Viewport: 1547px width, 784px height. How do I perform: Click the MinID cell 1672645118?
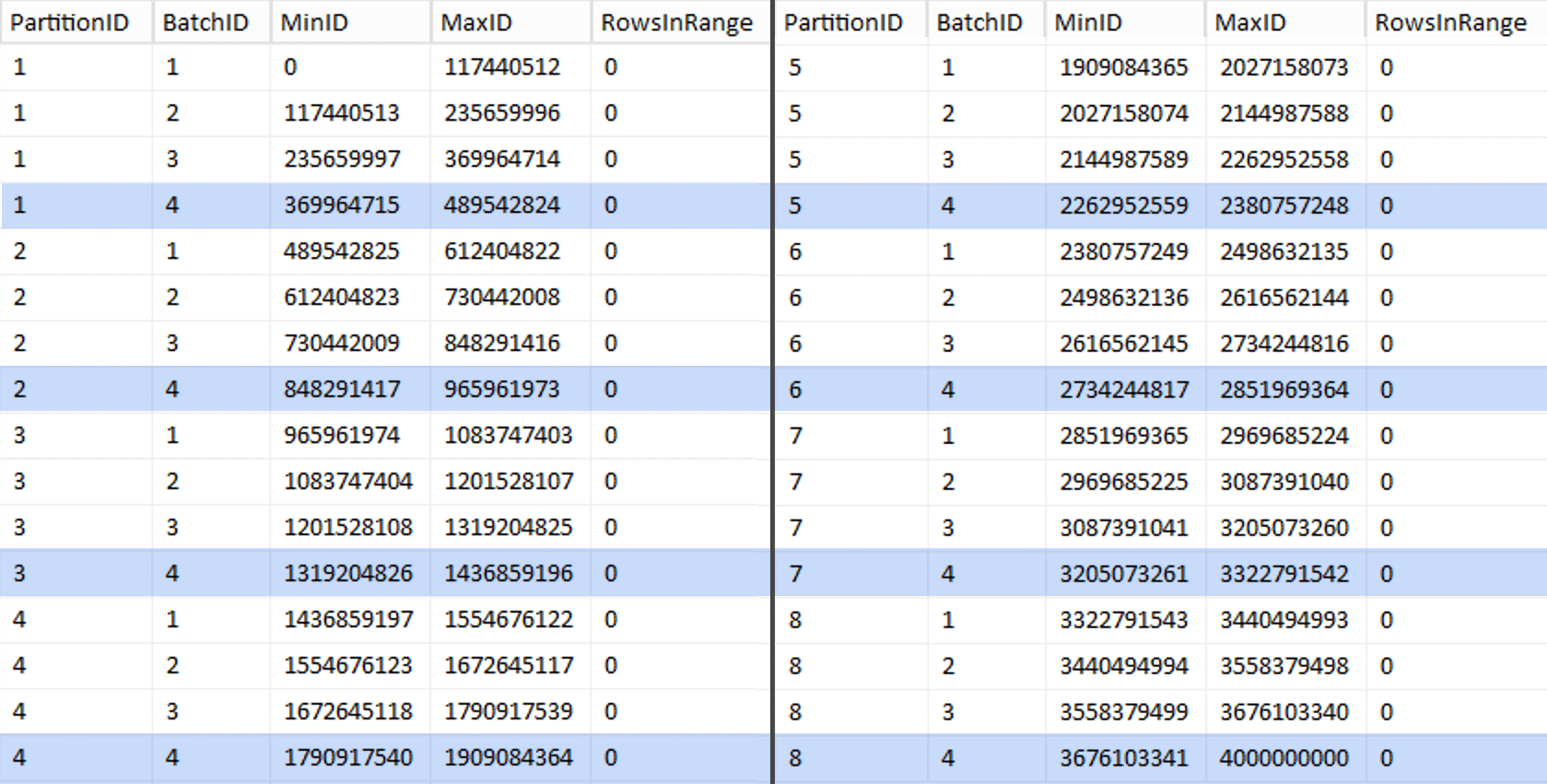350,712
